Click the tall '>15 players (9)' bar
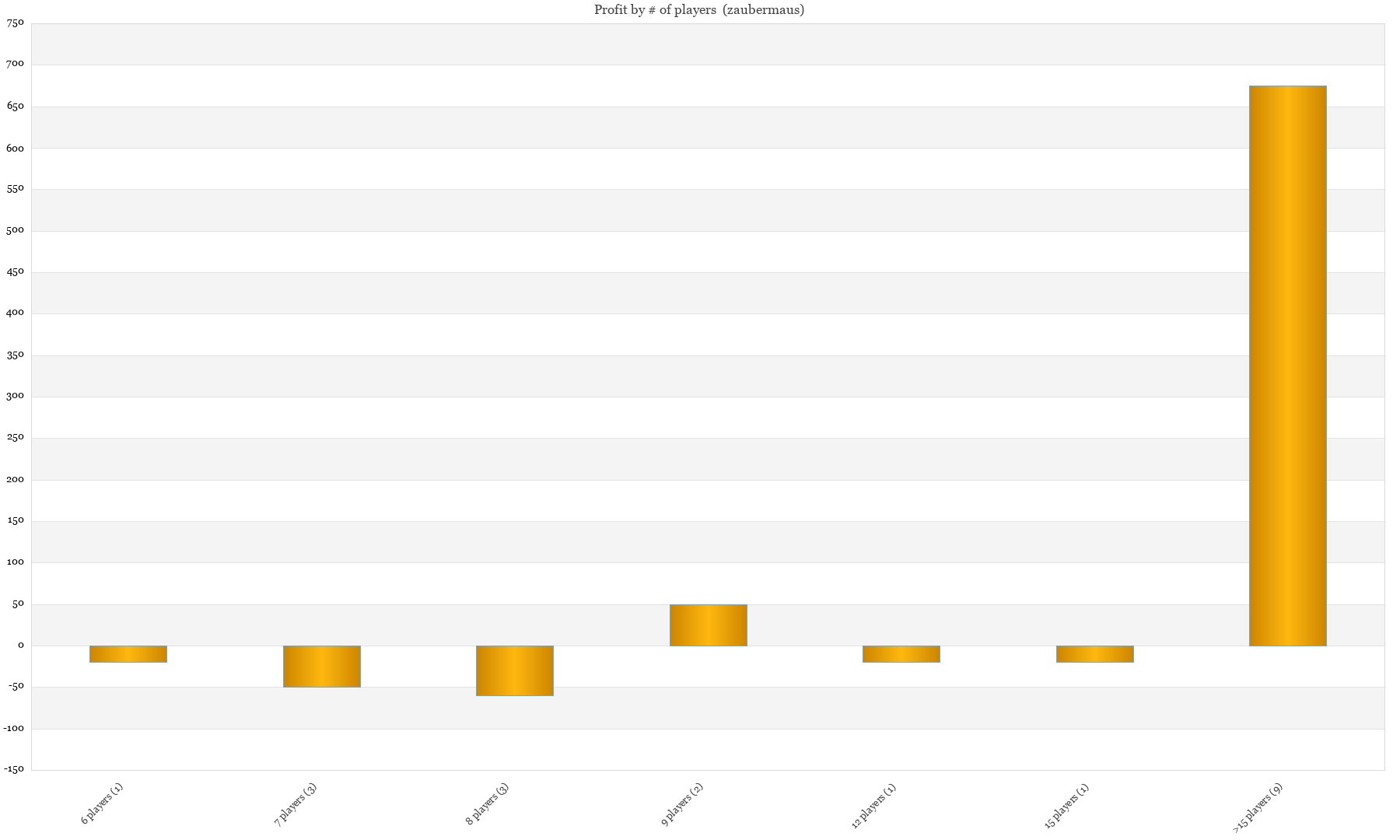This screenshot has height=840, width=1400. pyautogui.click(x=1288, y=366)
